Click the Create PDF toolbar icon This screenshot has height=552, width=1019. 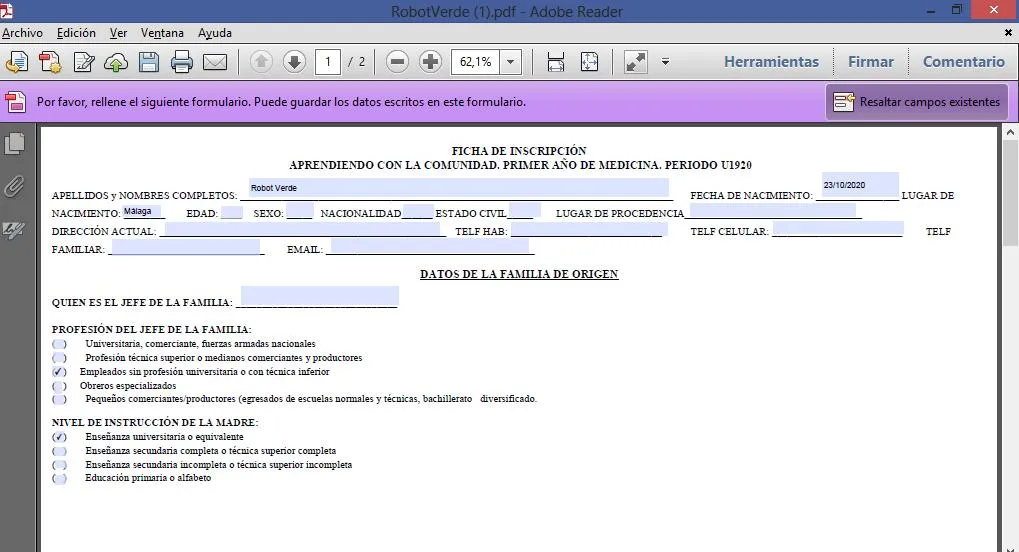[x=50, y=62]
